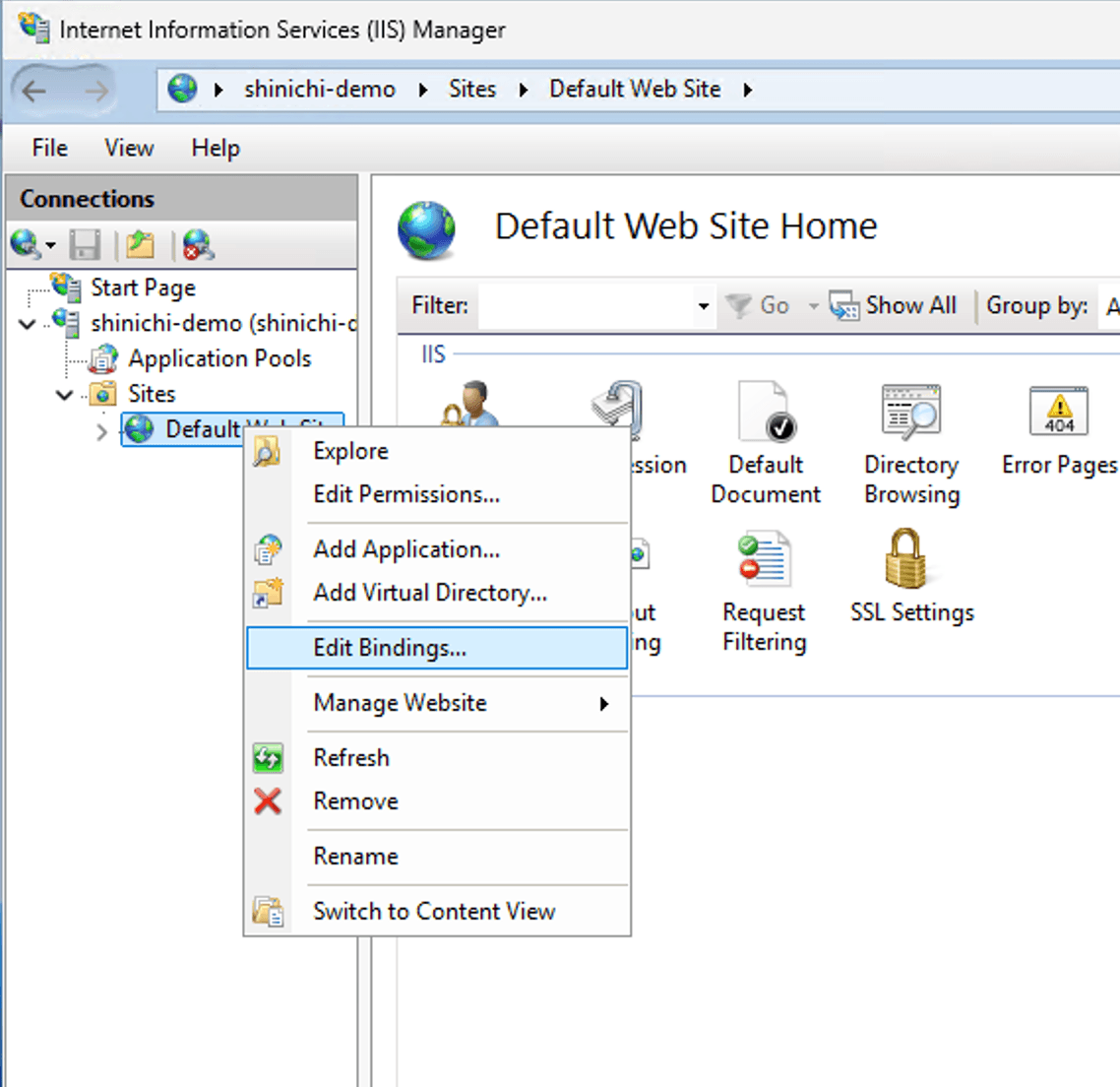Select Add Virtual Directory... menu entry
Screen dimensions: 1120x1087
click(x=429, y=593)
